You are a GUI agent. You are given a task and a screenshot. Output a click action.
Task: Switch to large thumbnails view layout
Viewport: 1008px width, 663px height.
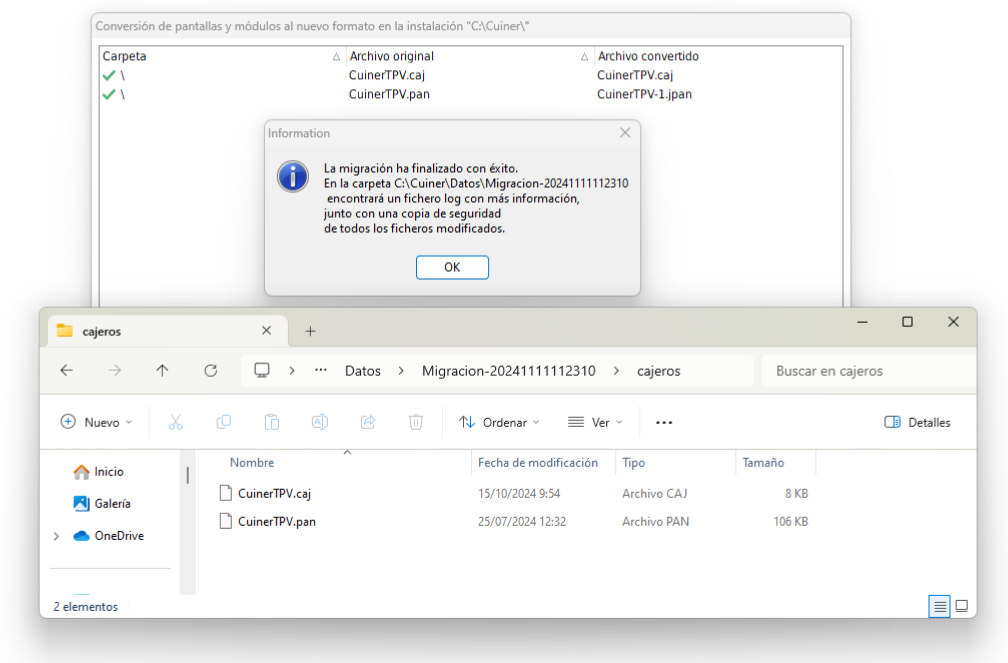tap(962, 606)
